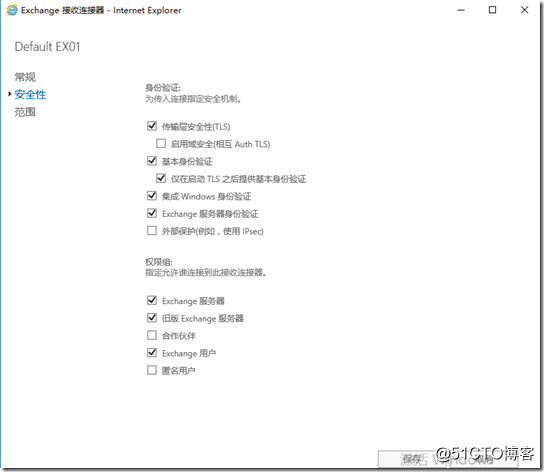
Task: Click the 取消 button
Action: 484,459
